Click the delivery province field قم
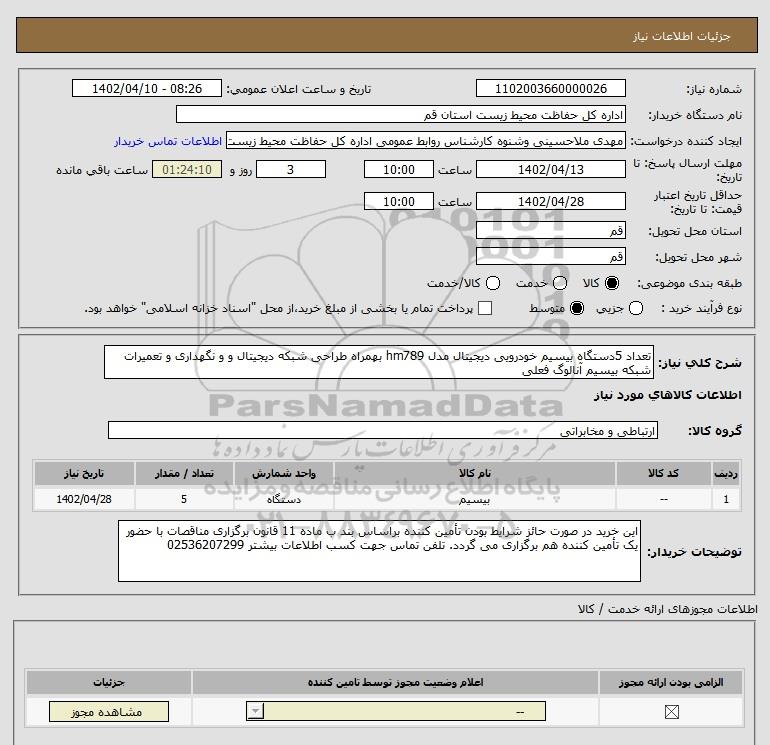Image resolution: width=770 pixels, height=745 pixels. click(550, 230)
